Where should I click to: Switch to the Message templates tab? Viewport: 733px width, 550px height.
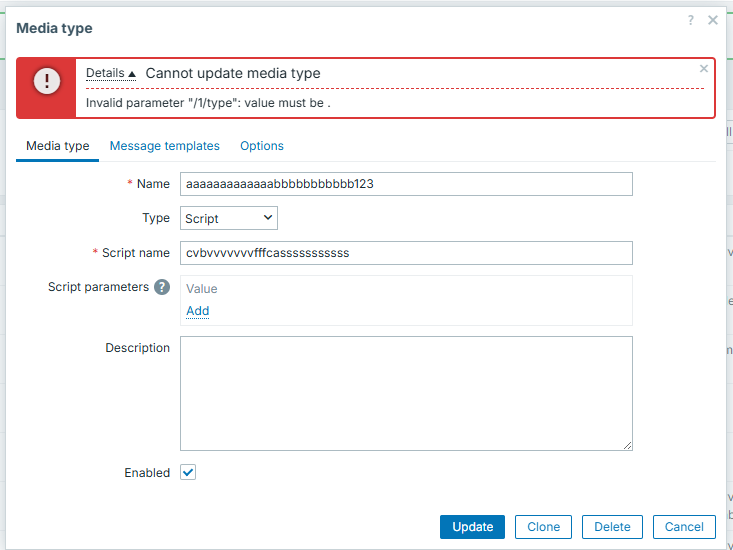pyautogui.click(x=164, y=146)
